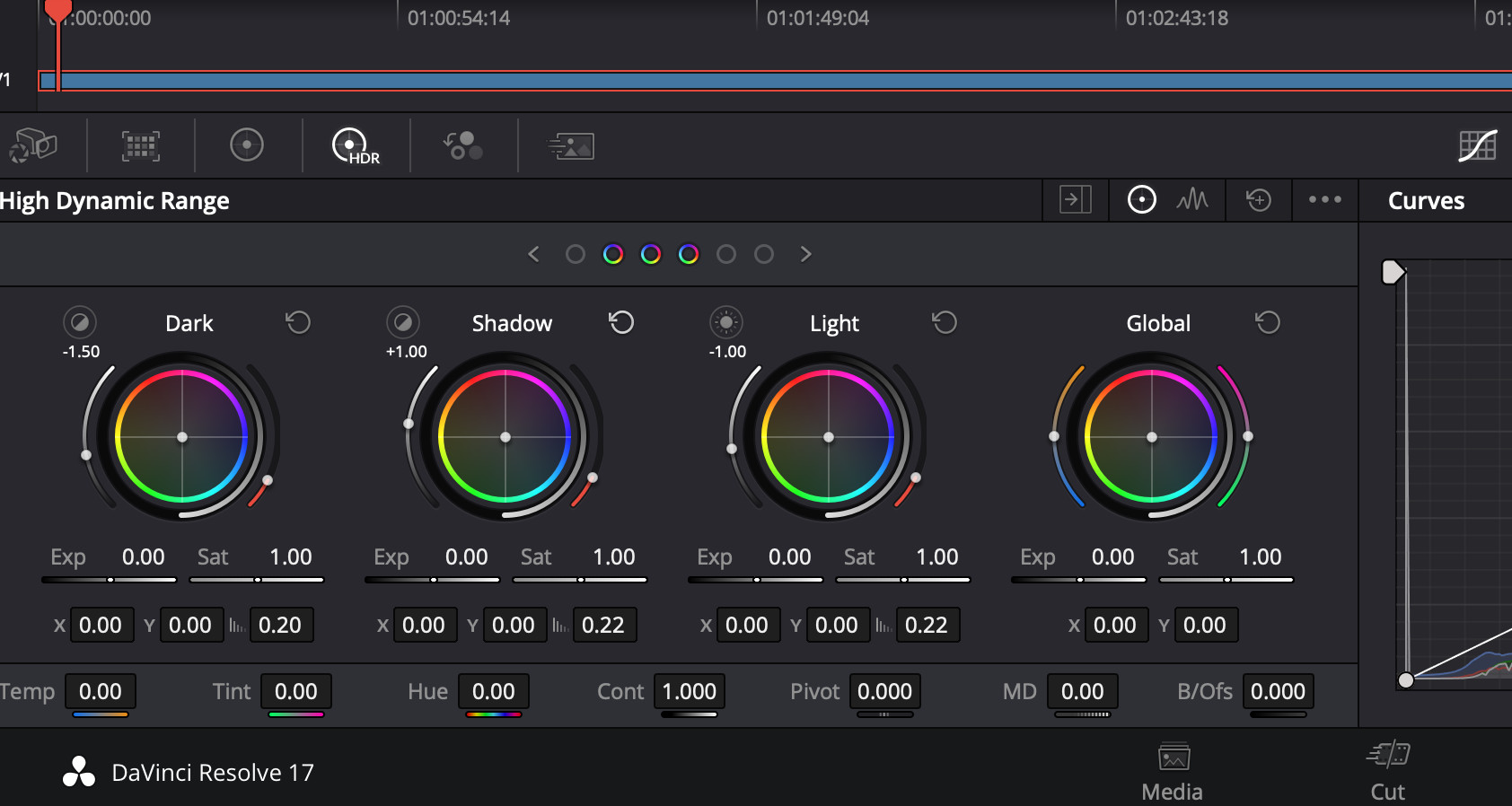
Task: Click the Shadow falloff field 0.22
Action: (603, 625)
